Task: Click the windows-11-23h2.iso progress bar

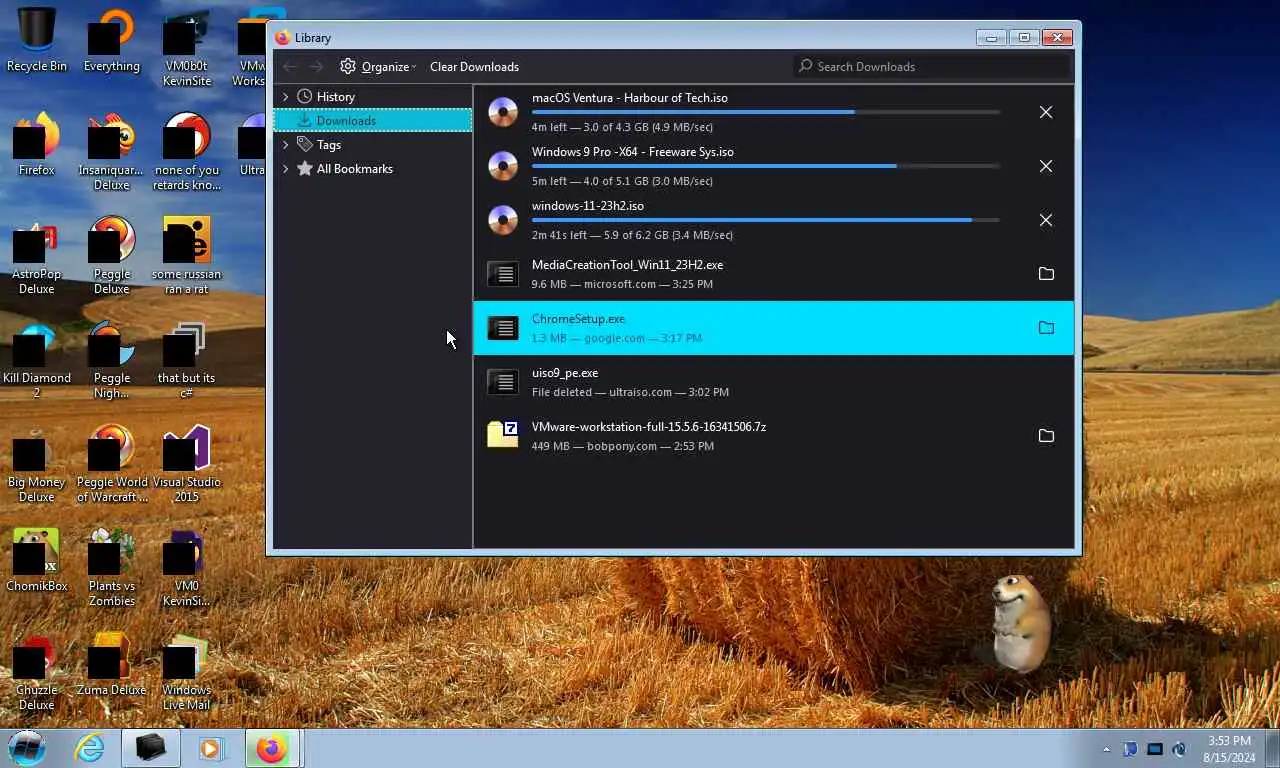Action: tap(766, 220)
